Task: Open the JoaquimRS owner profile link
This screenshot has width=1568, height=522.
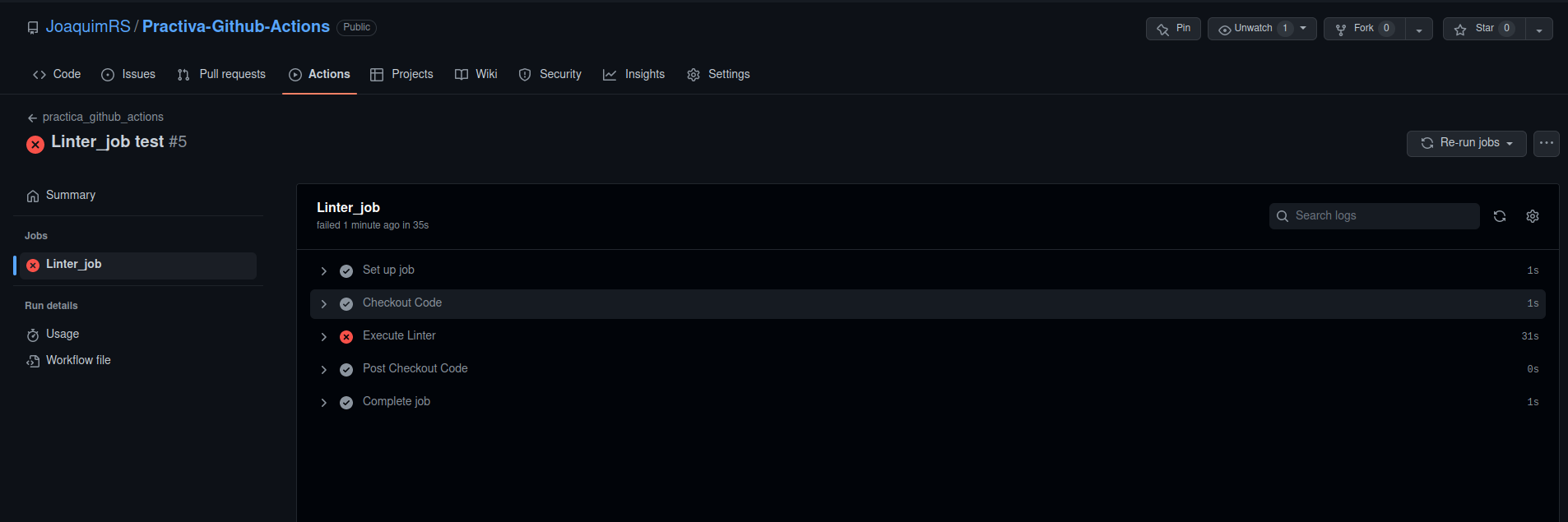Action: tap(88, 26)
